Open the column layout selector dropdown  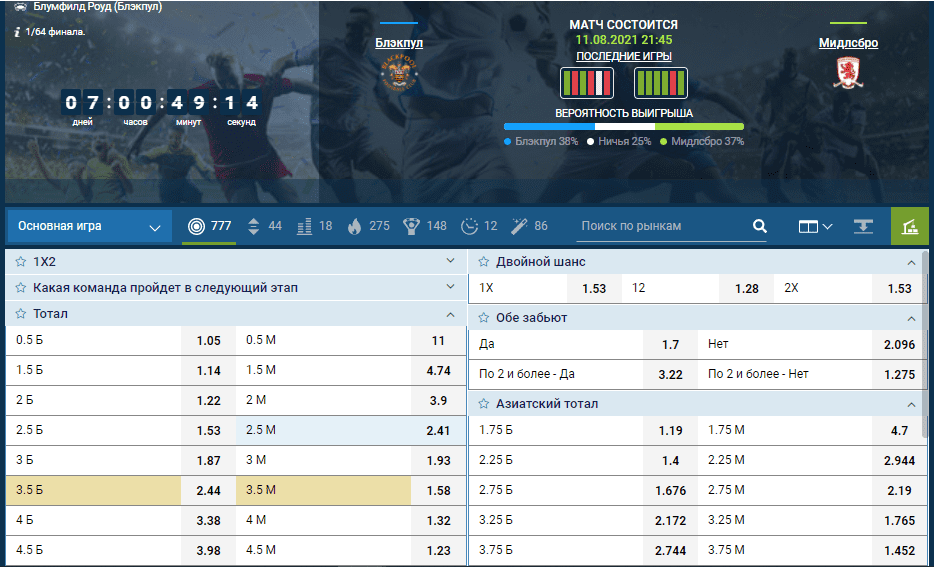coord(815,226)
